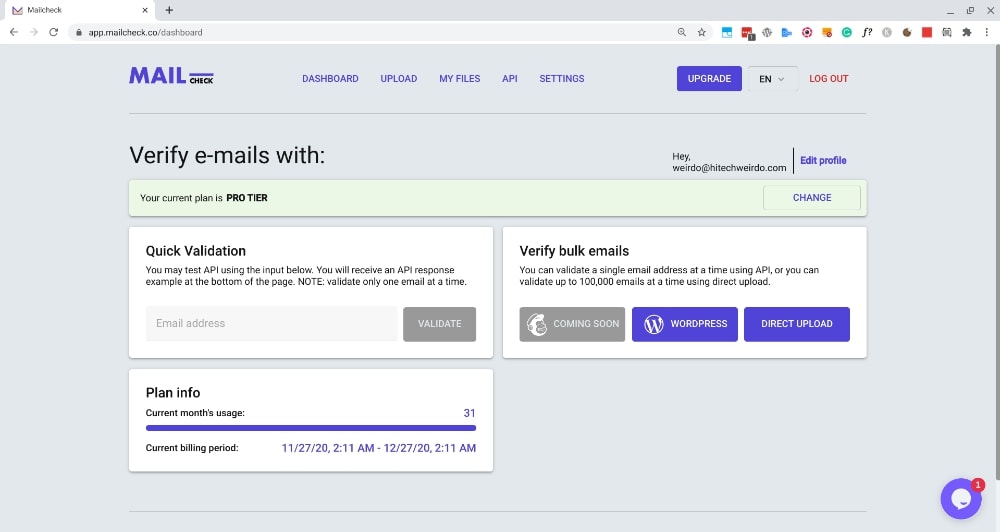Click CHANGE plan button
Screen dimensions: 1000x532
[812, 198]
